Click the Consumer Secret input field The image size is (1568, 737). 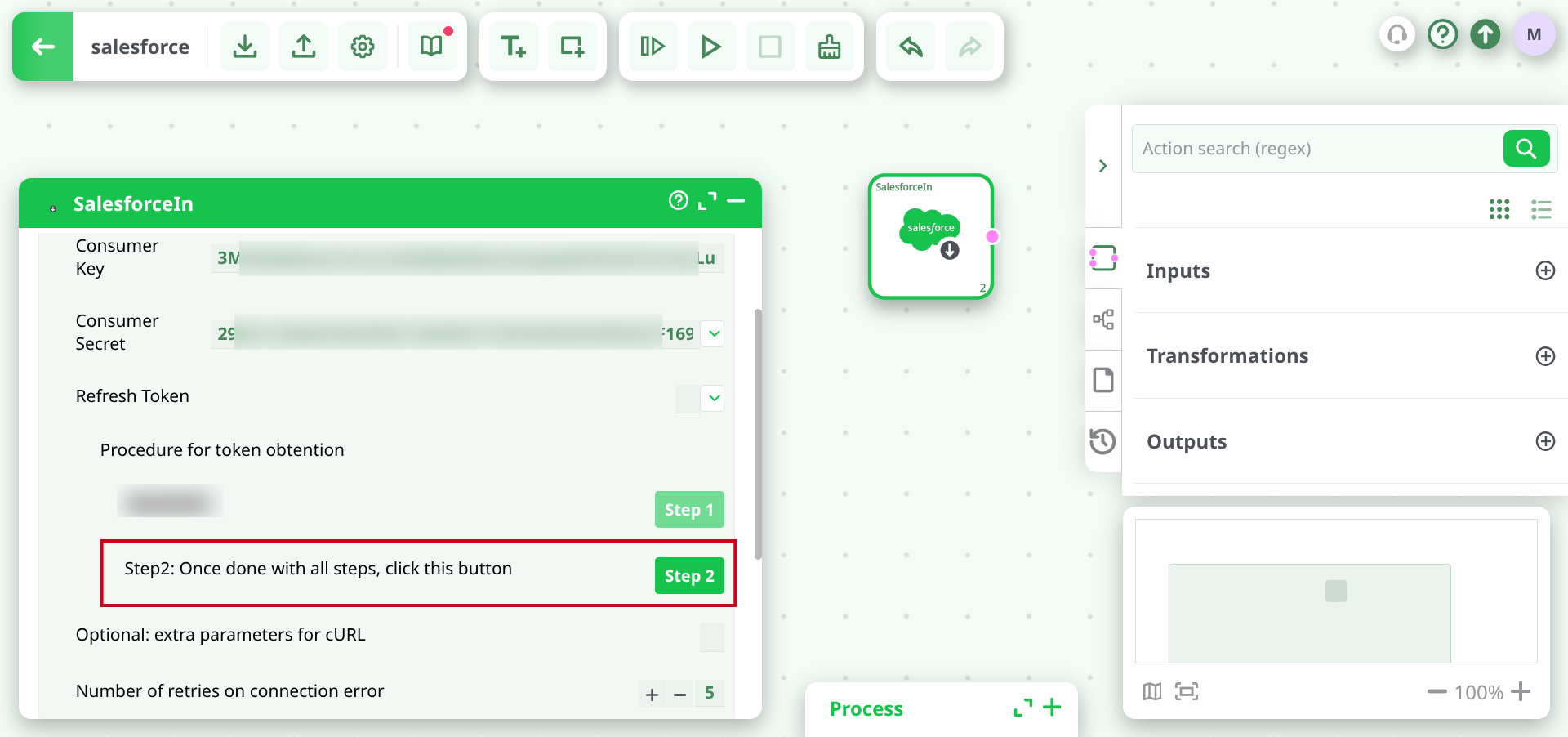tap(455, 333)
